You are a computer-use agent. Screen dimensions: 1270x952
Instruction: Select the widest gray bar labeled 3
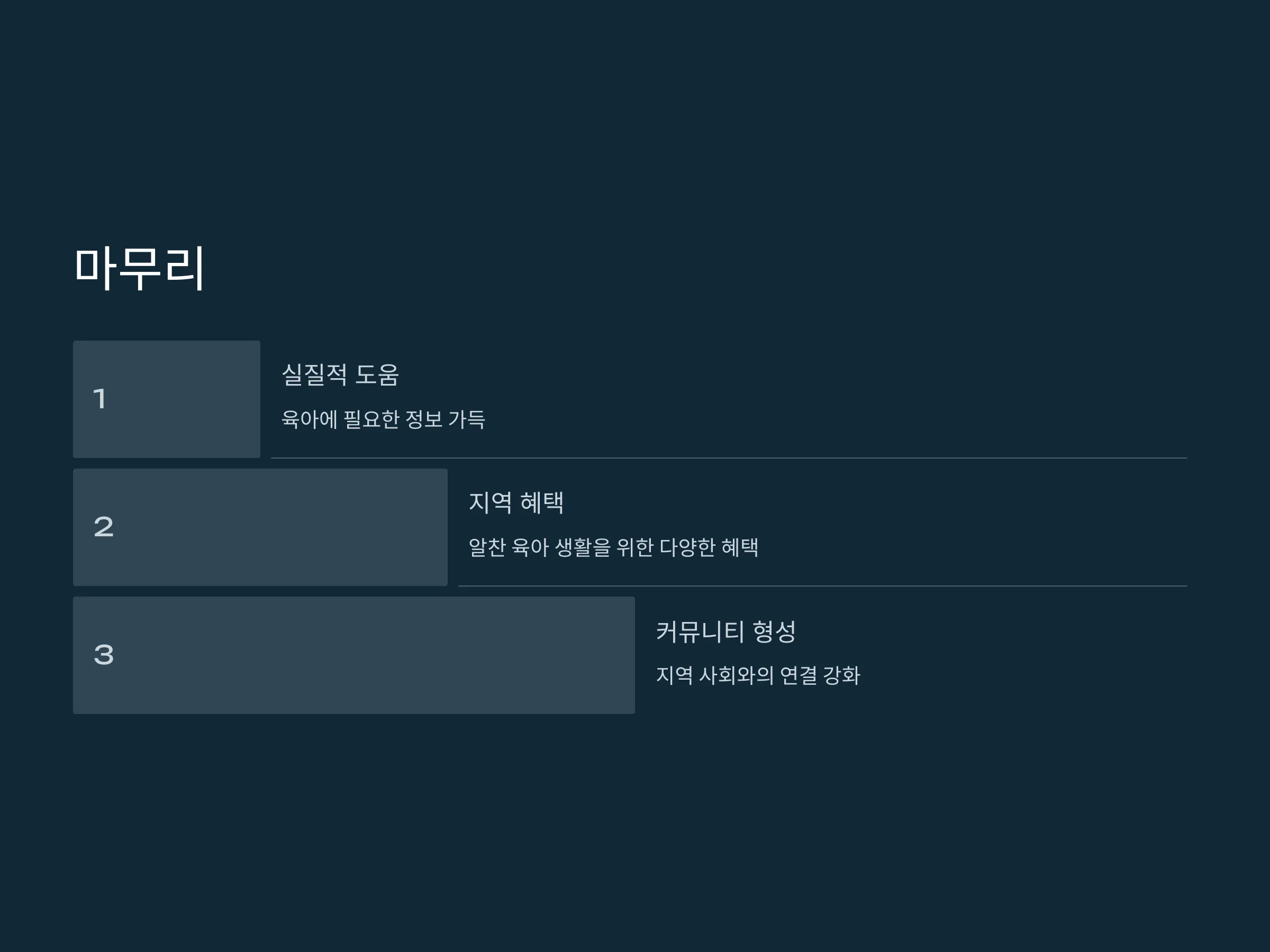coord(353,655)
